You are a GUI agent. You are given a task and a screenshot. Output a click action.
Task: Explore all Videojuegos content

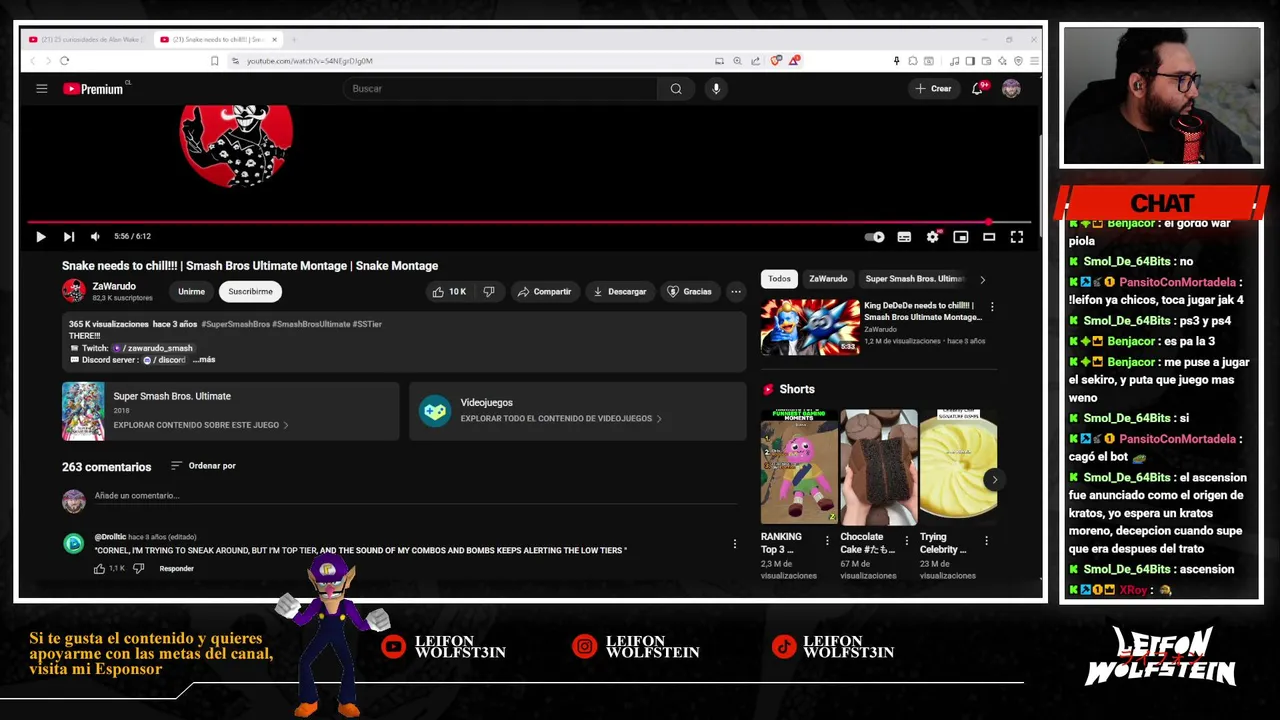[578, 411]
